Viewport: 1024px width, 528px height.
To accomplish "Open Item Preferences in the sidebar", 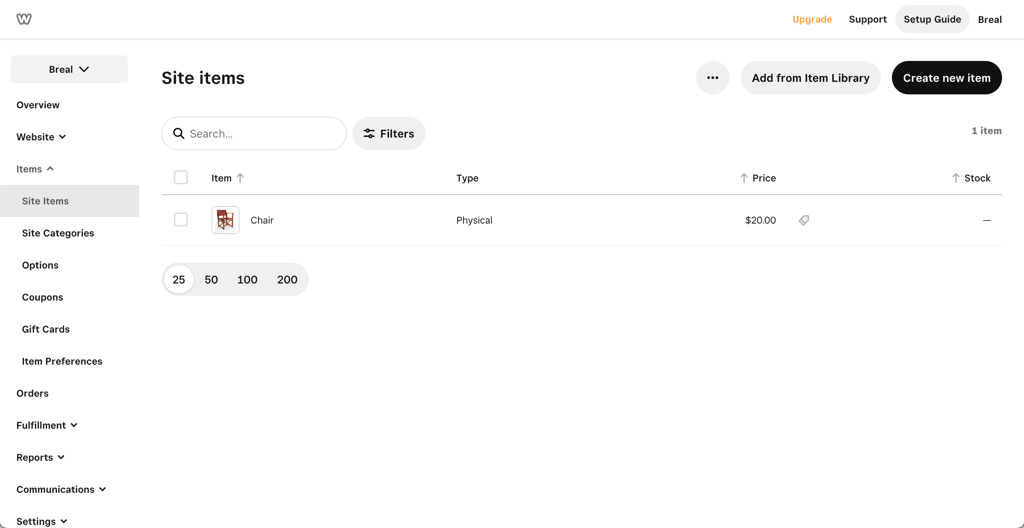I will click(62, 361).
